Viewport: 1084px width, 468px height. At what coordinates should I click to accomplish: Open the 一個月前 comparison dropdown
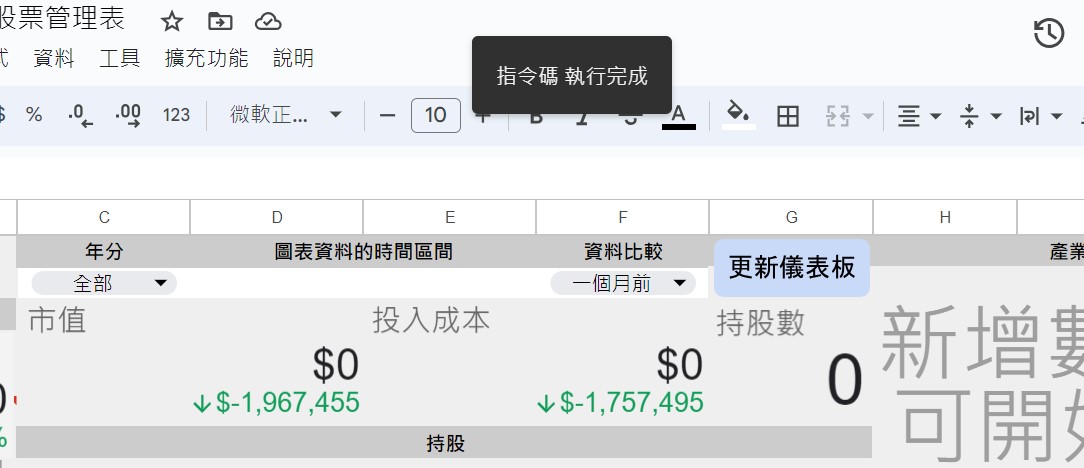point(622,284)
